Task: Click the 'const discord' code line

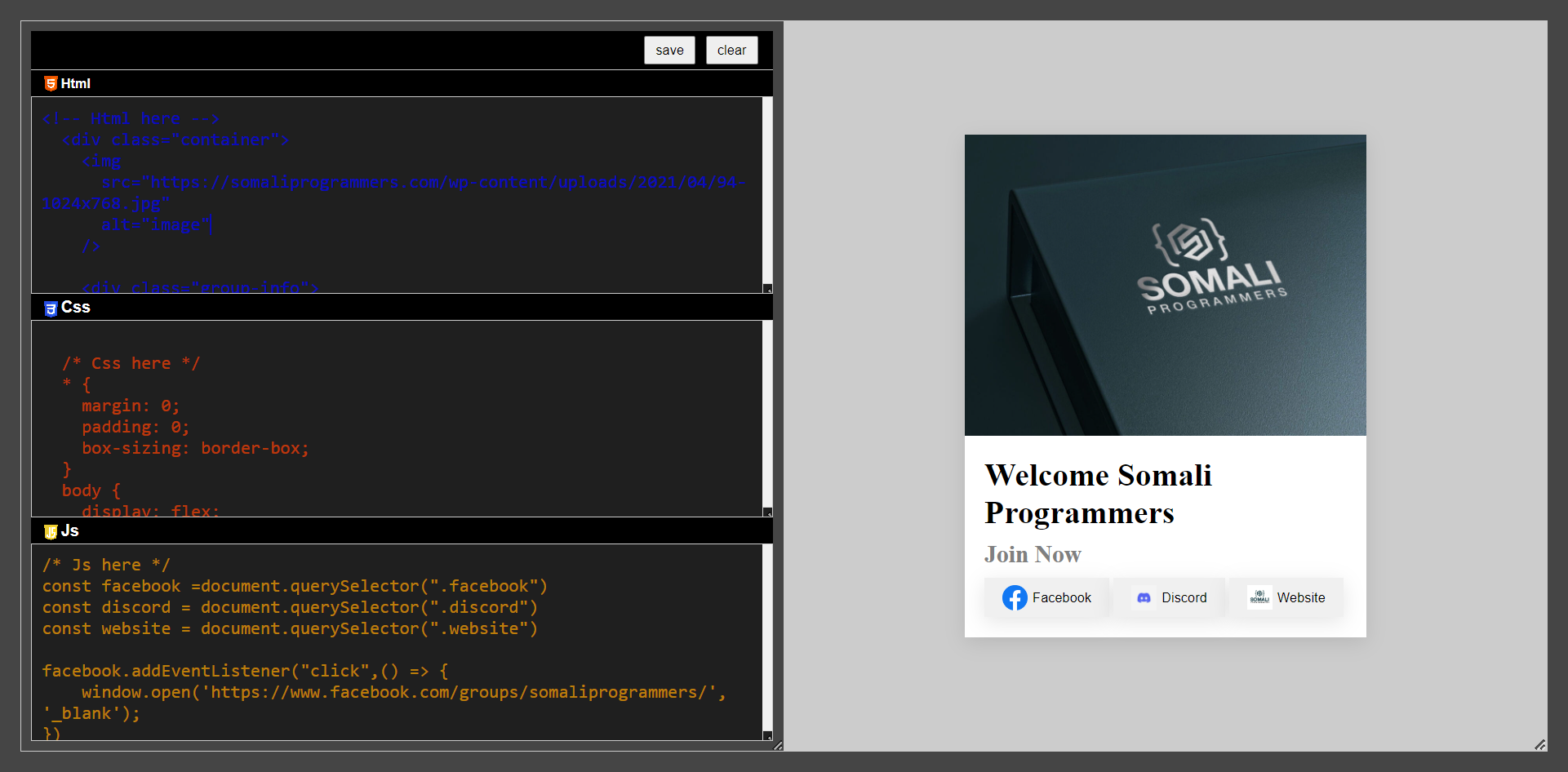Action: coord(290,607)
